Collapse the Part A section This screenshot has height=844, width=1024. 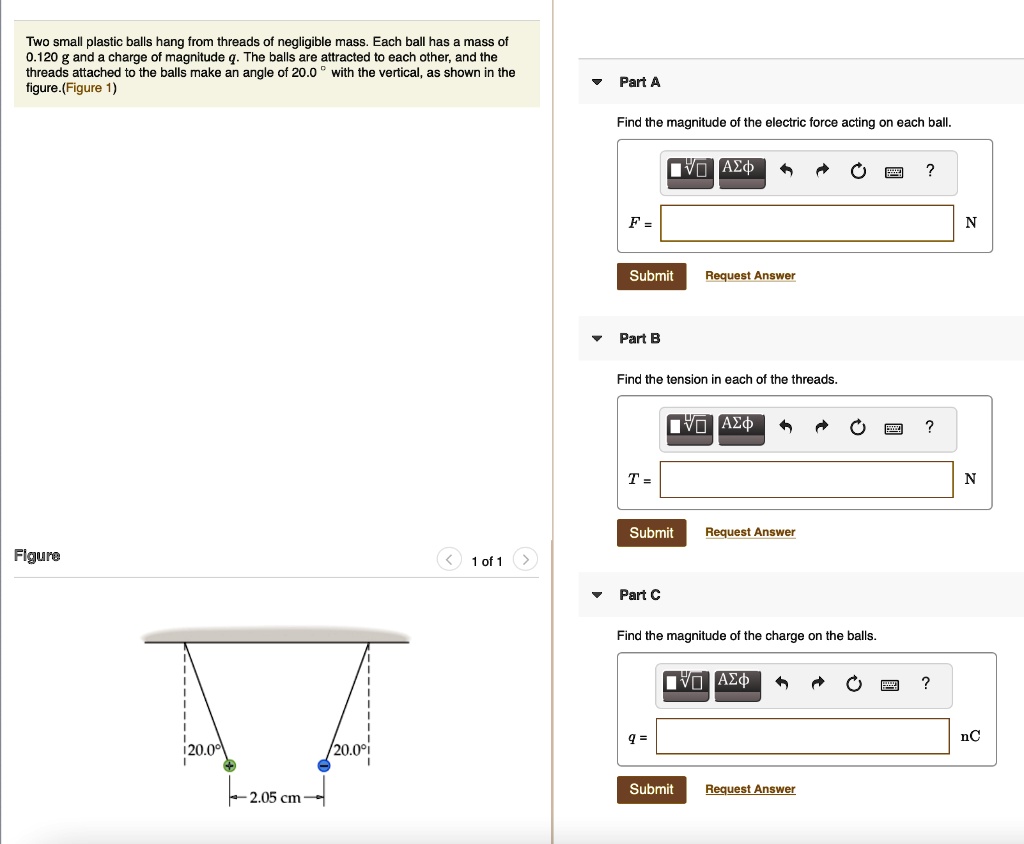tap(597, 82)
